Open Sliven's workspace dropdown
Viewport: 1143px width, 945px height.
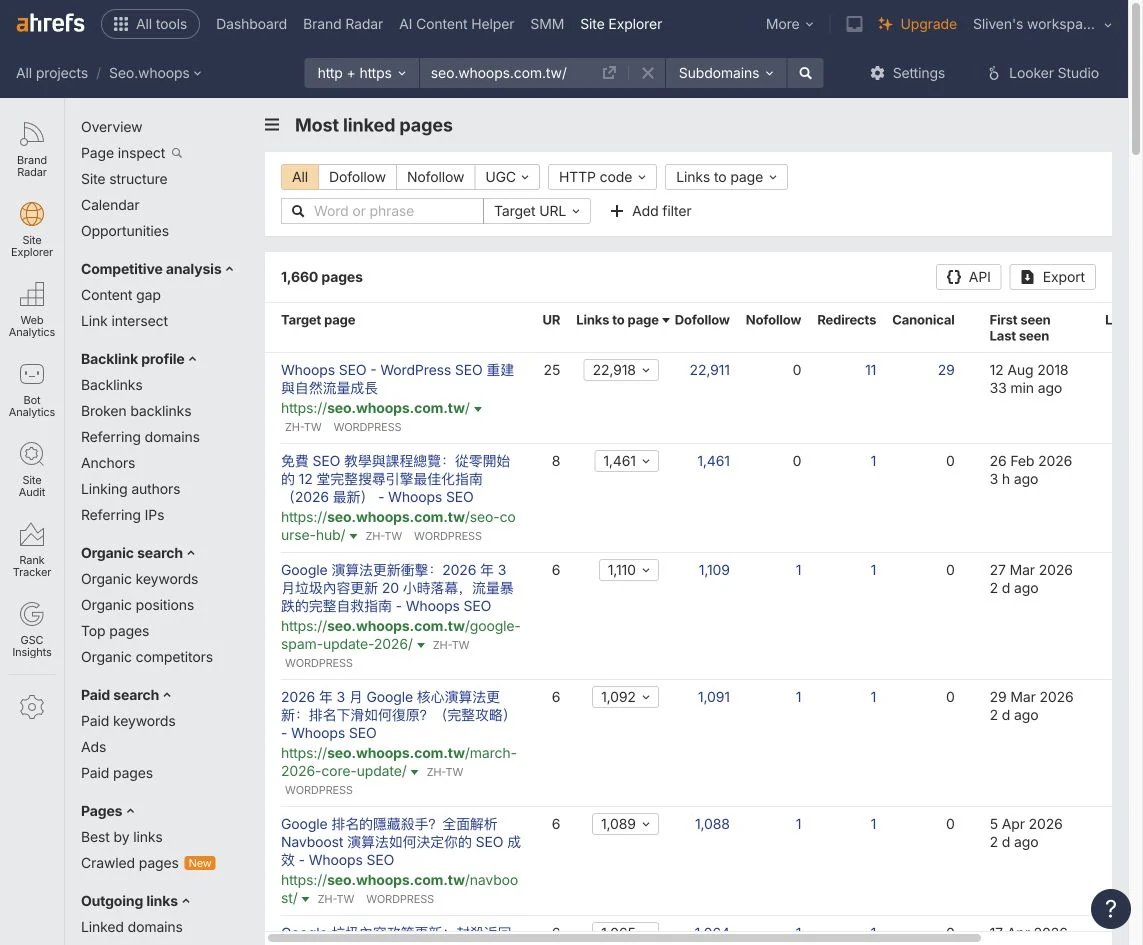pyautogui.click(x=1042, y=24)
